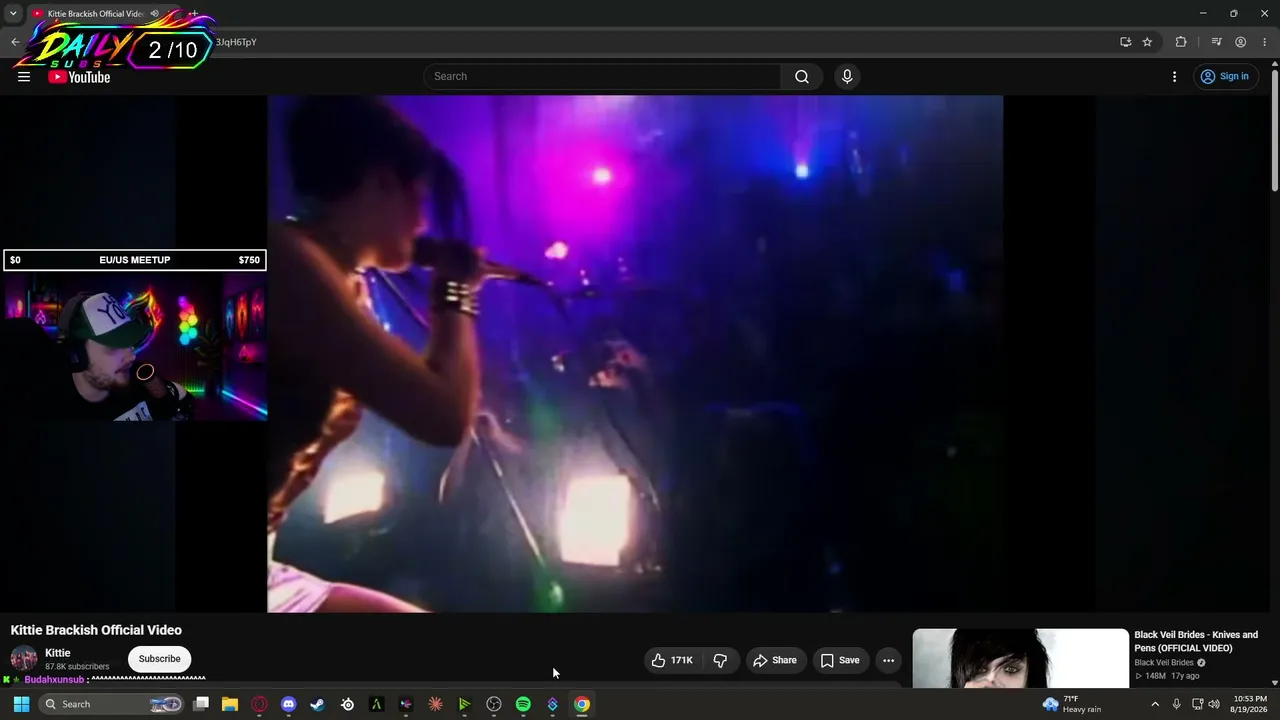Screen dimensions: 1280x720
Task: Open Spotify from the taskbar
Action: coord(523,704)
